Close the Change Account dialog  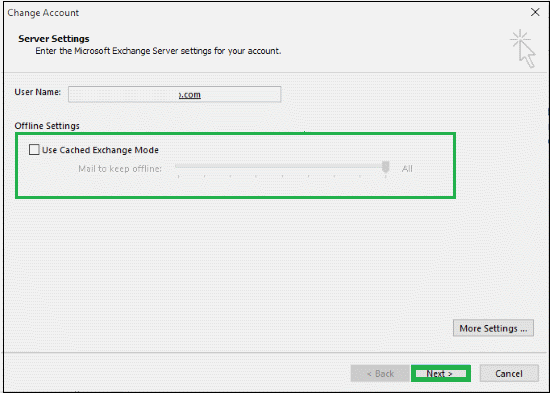point(535,12)
